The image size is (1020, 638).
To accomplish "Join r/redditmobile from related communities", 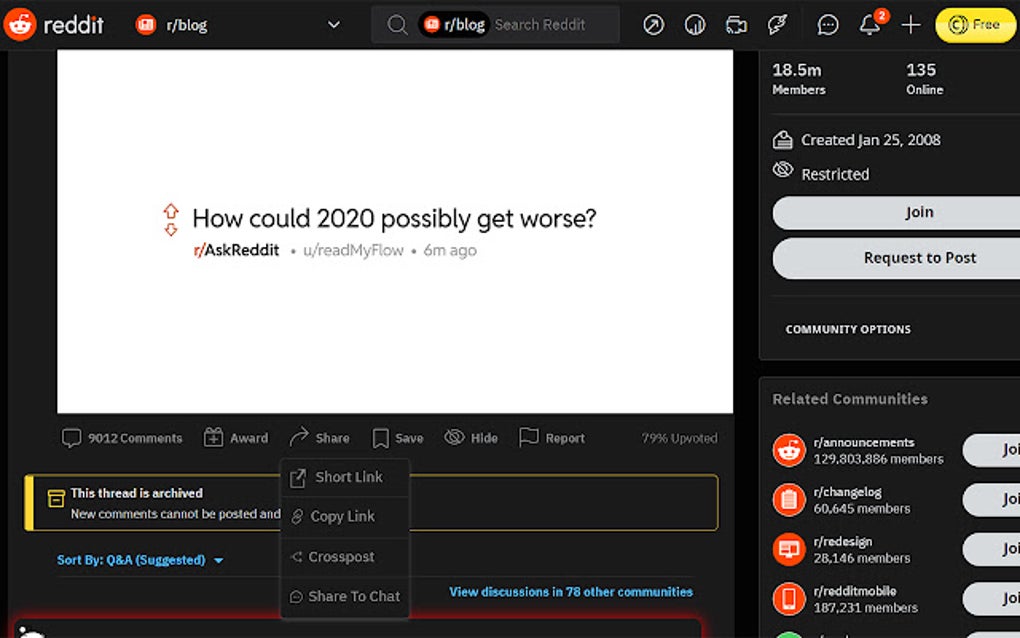I will point(991,598).
